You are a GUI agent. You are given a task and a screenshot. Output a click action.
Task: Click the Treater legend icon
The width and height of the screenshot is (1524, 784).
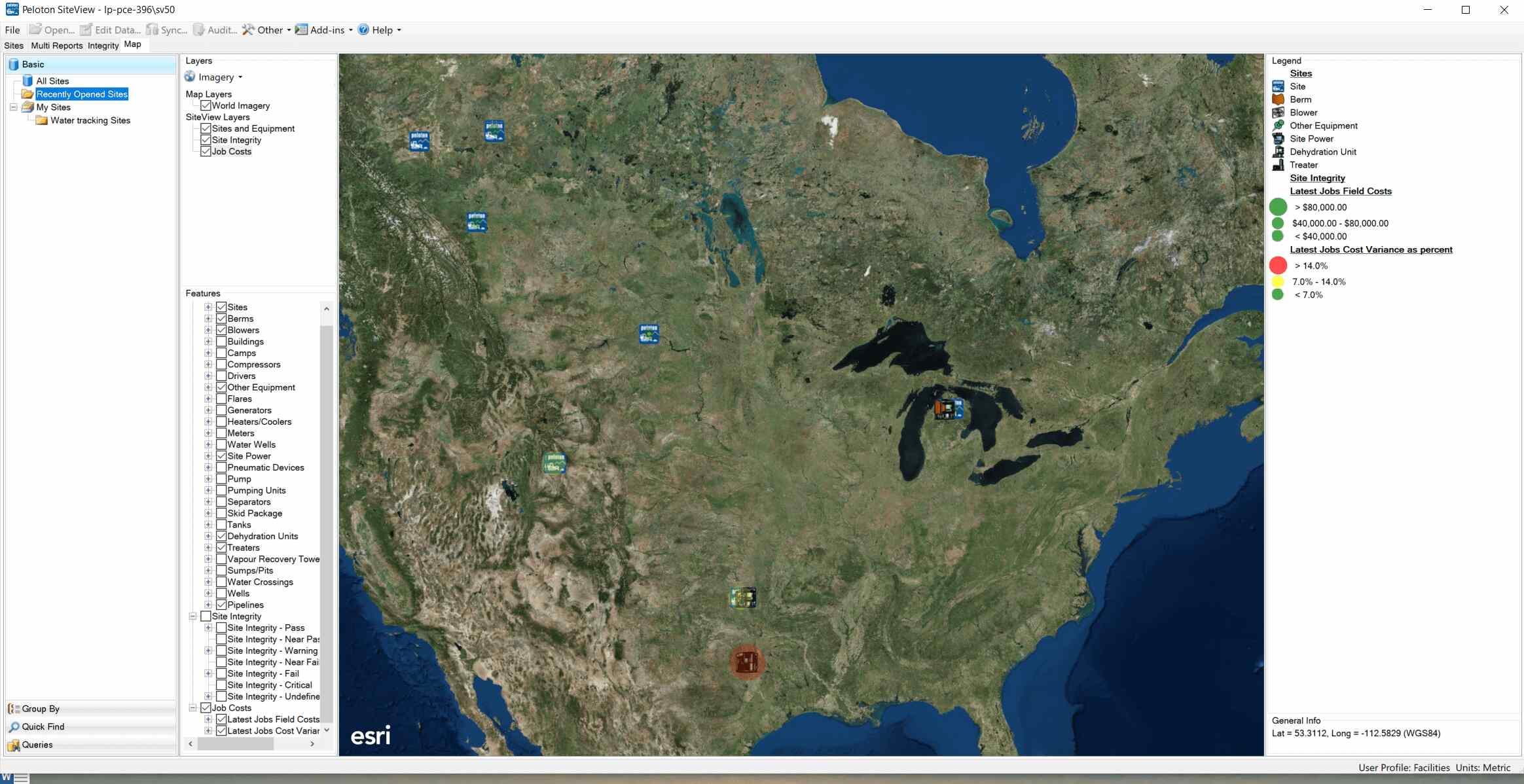(1278, 165)
